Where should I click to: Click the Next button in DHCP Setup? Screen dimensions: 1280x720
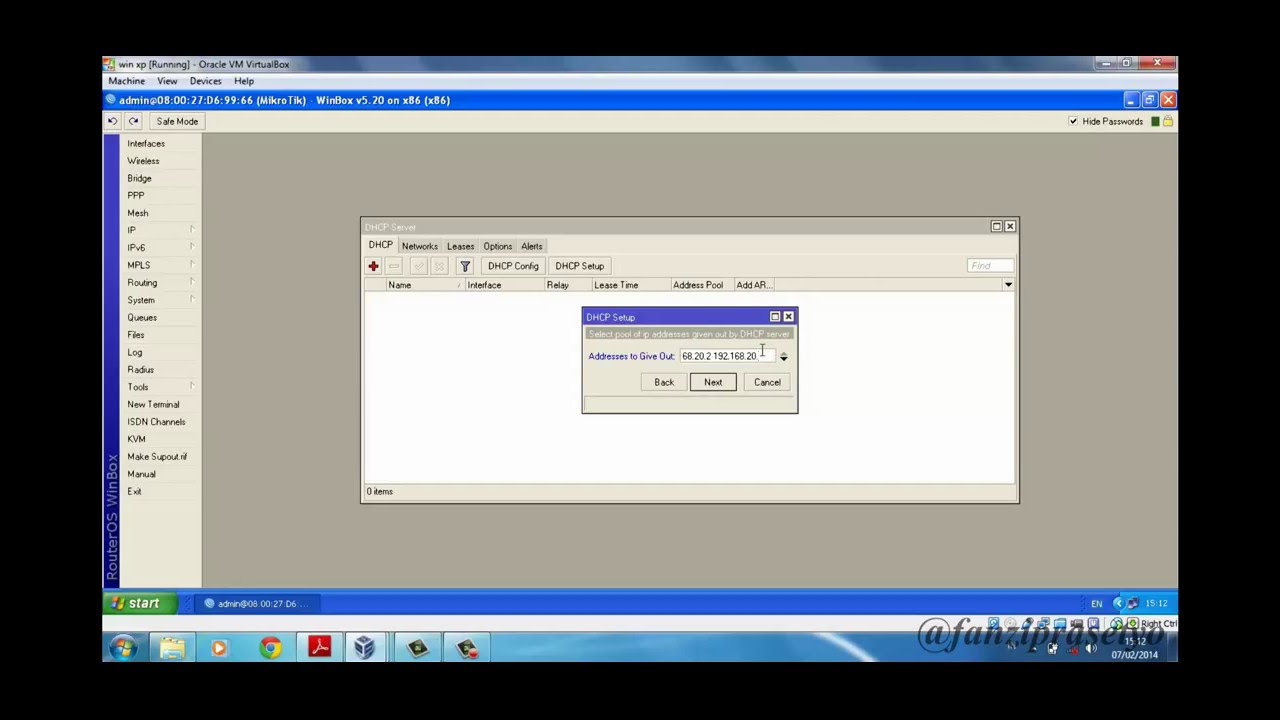tap(713, 382)
